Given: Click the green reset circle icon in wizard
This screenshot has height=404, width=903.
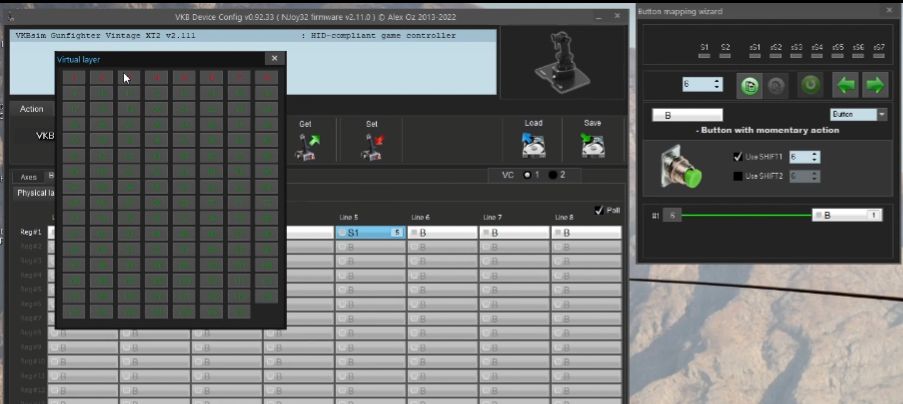Looking at the screenshot, I should [x=810, y=85].
